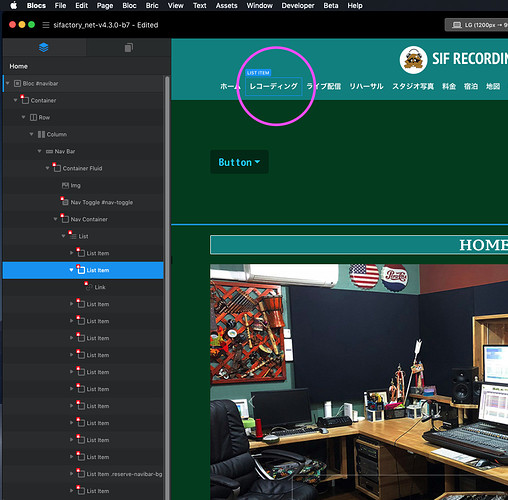Select the Link layer icon

(x=89, y=287)
